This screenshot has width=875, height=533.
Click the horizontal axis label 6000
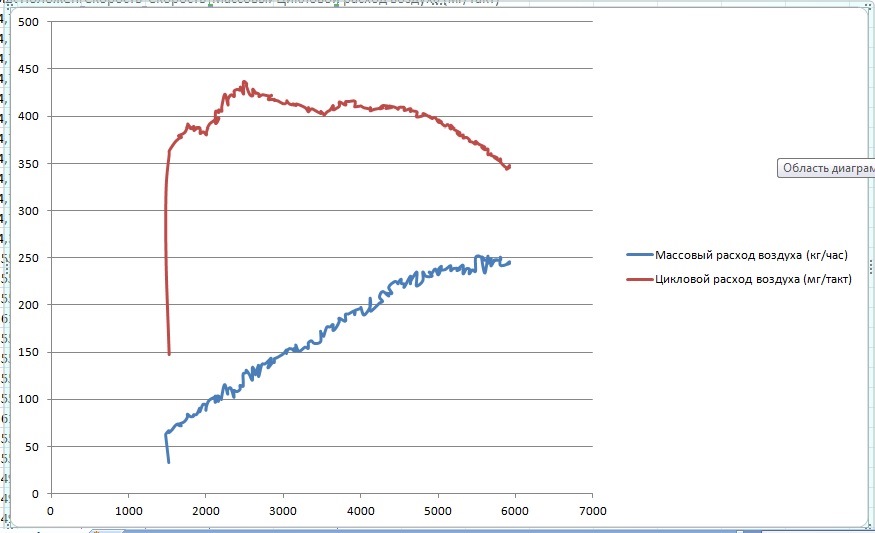point(515,511)
